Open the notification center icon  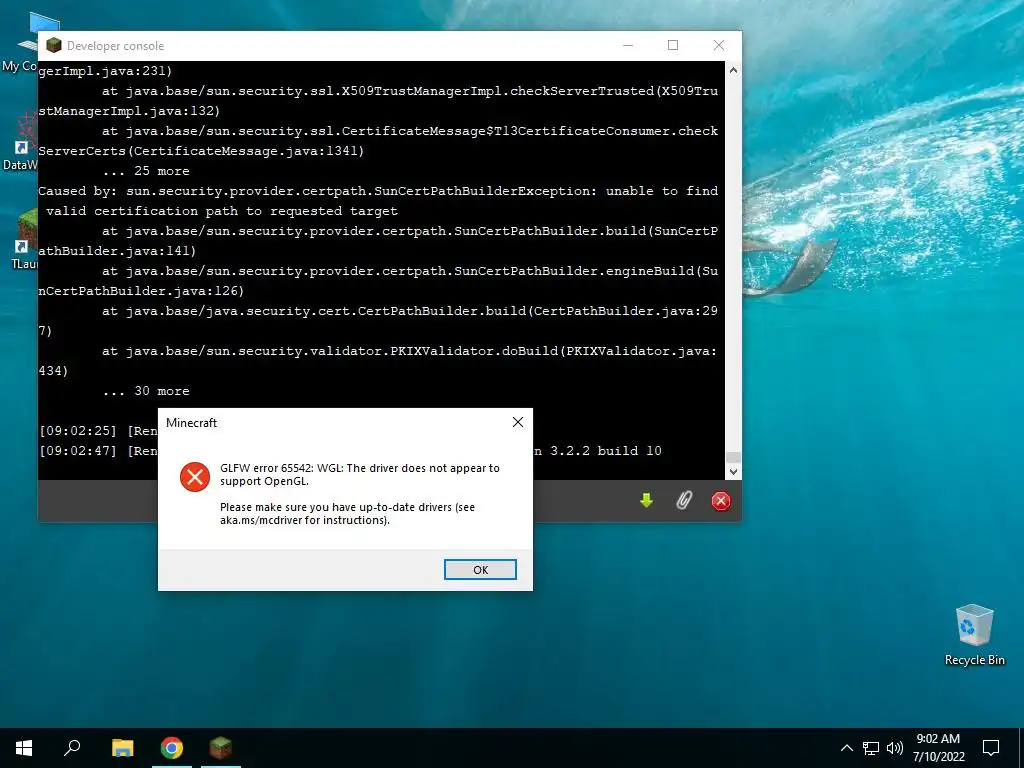991,748
